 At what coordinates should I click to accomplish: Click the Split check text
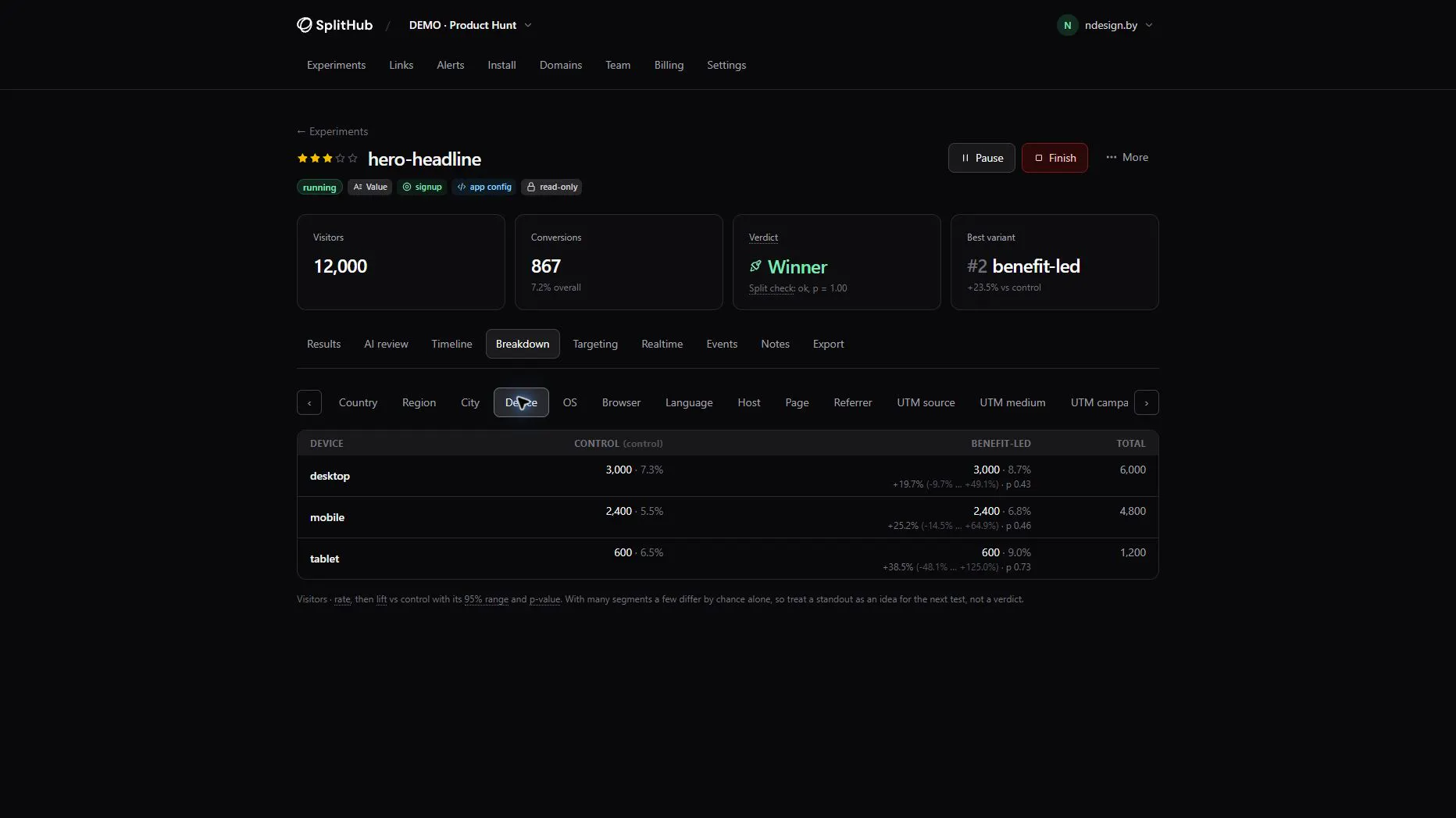[x=772, y=288]
